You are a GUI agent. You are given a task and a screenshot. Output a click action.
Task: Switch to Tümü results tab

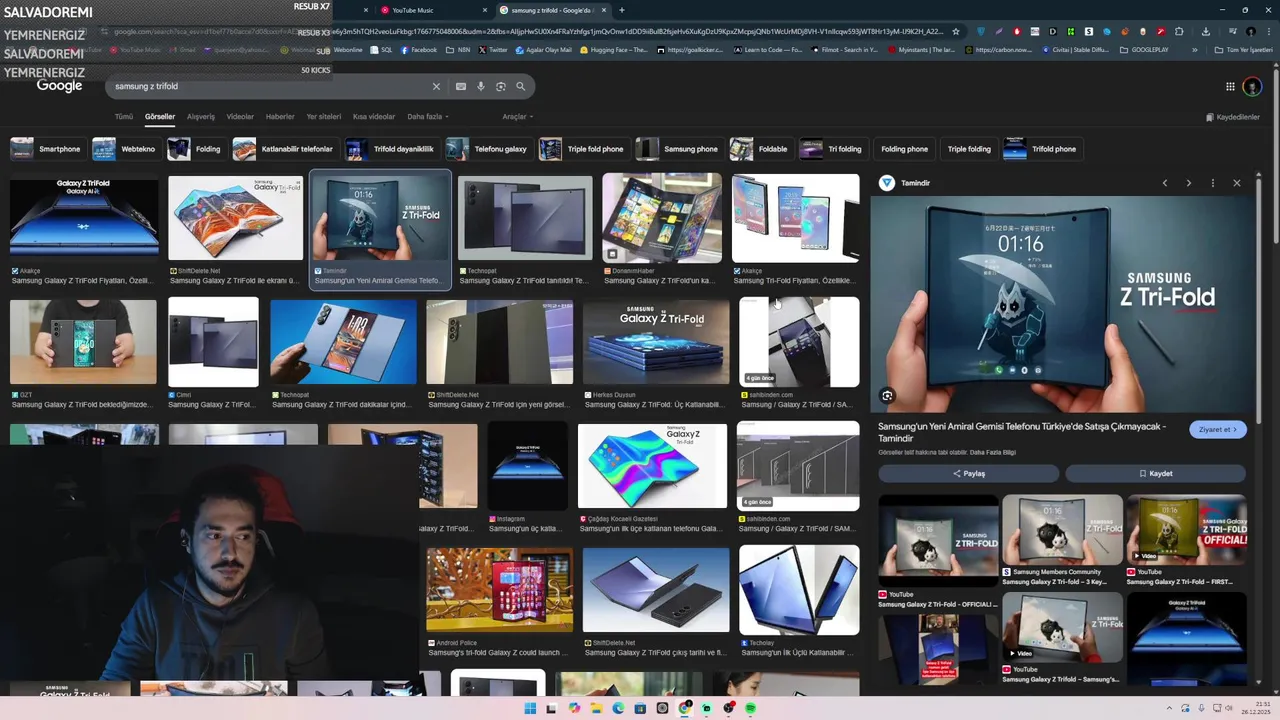pyautogui.click(x=124, y=117)
